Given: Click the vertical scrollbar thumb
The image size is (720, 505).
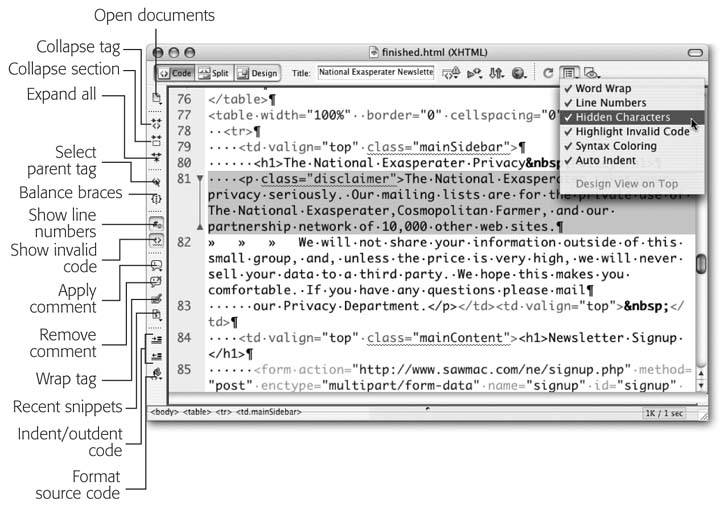Looking at the screenshot, I should (701, 264).
